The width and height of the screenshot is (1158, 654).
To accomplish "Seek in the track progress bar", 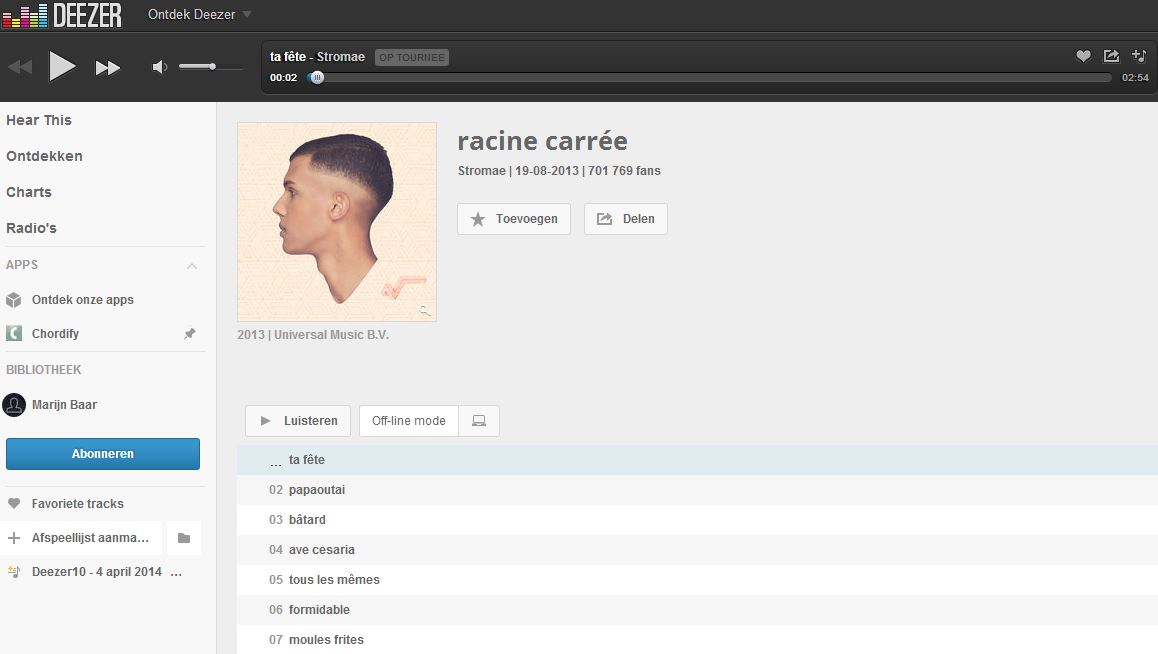I will pos(709,78).
